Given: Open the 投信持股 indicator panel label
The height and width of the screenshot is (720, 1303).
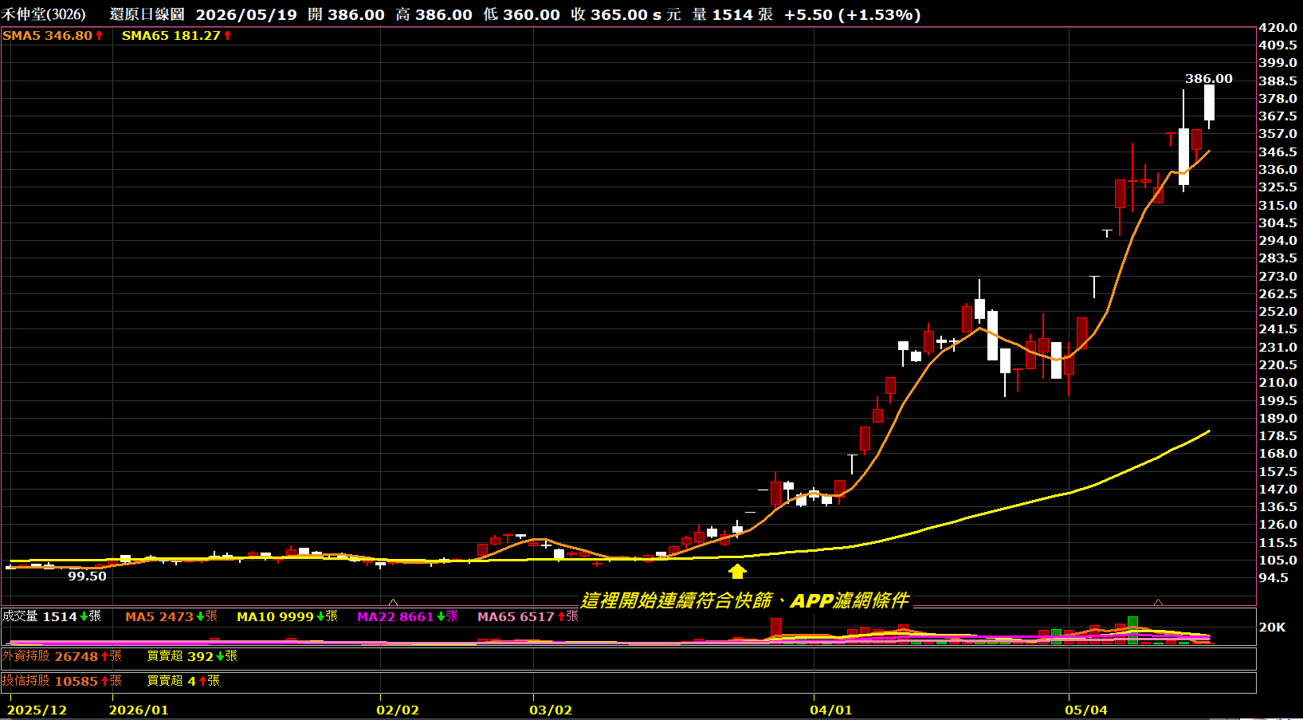Looking at the screenshot, I should (x=26, y=681).
